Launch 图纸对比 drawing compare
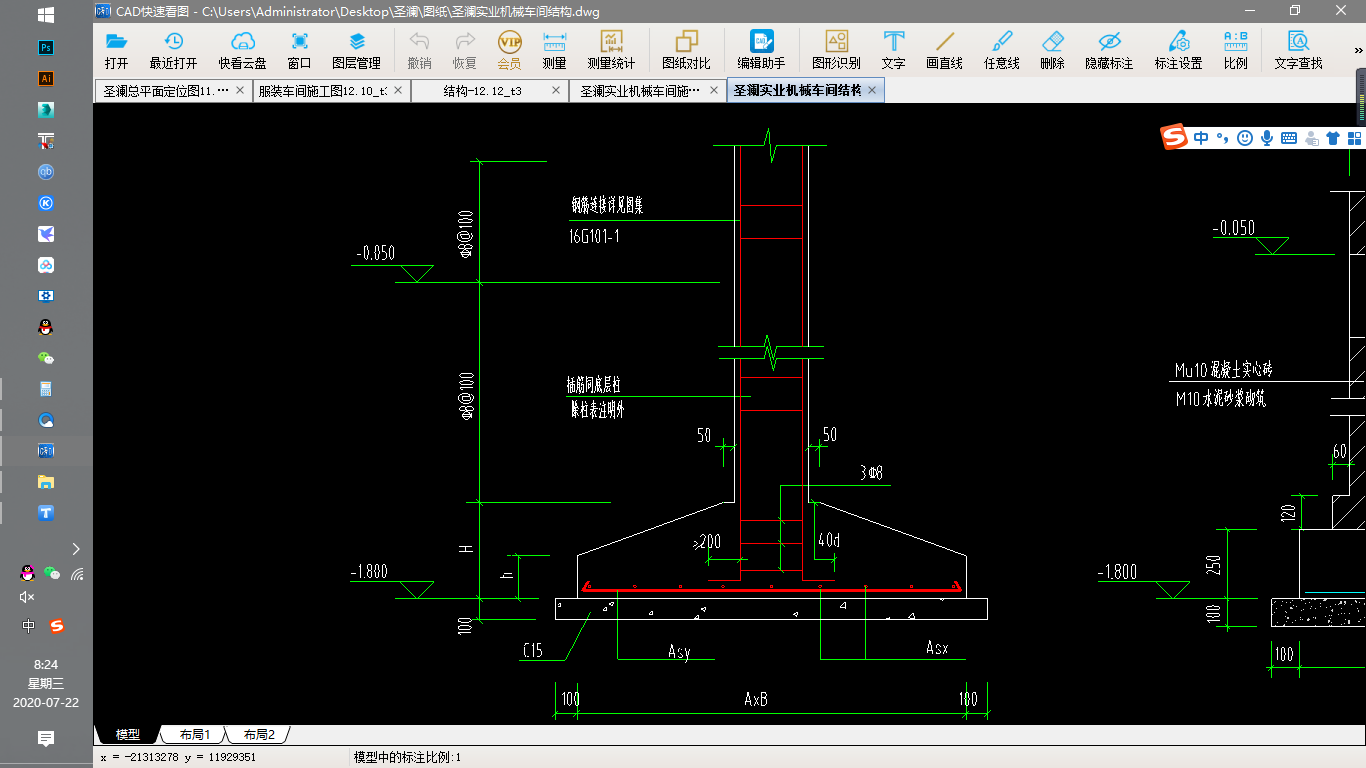1366x768 pixels. pos(686,50)
